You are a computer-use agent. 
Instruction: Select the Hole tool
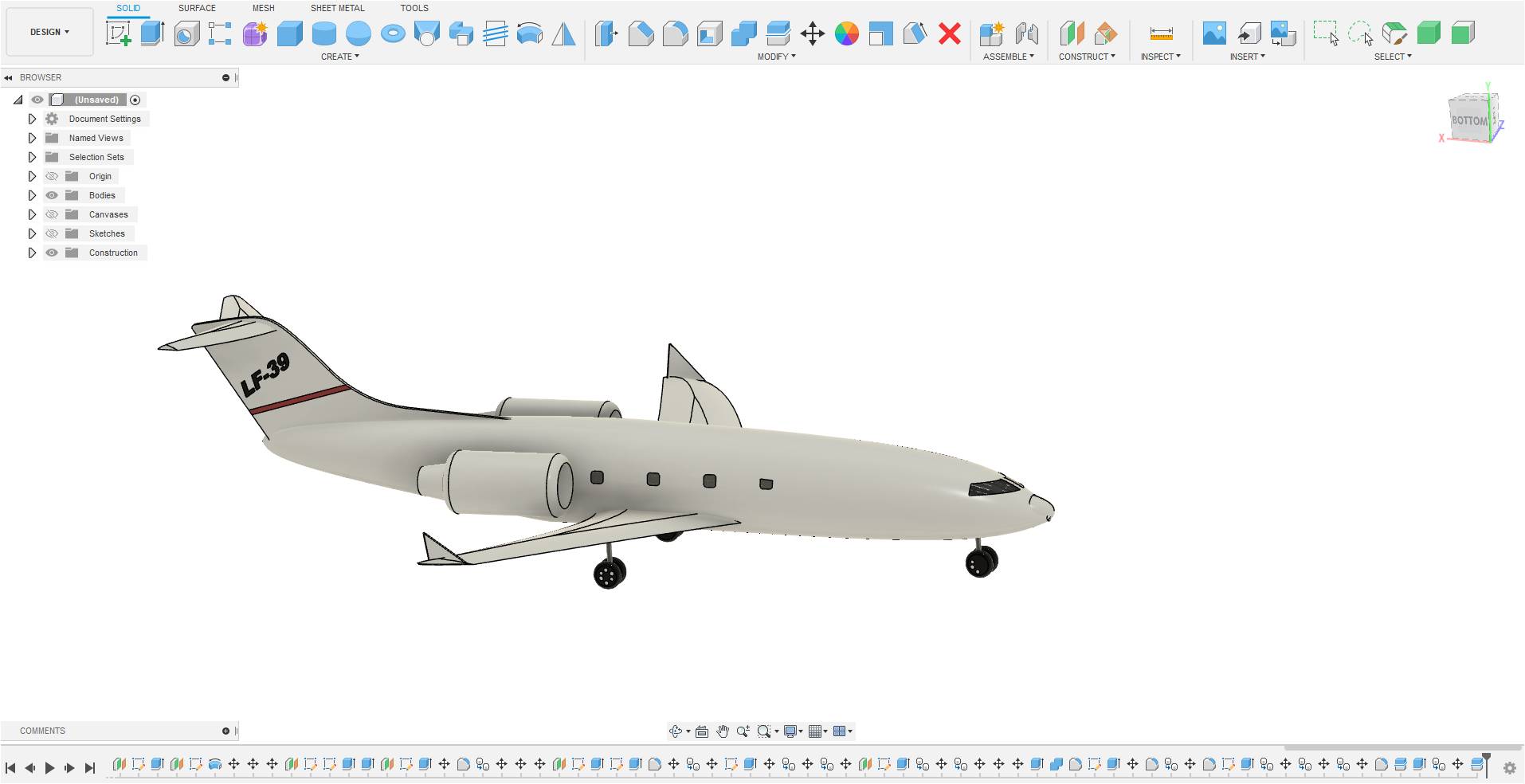(x=186, y=33)
